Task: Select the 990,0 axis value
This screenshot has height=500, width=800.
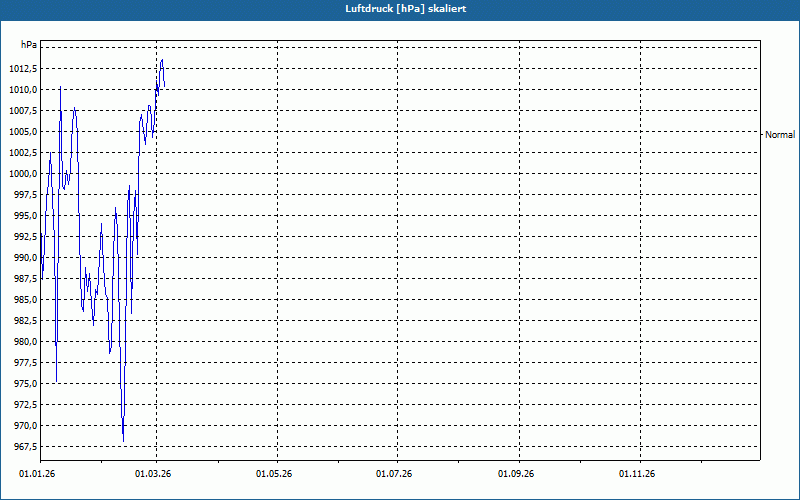Action: click(x=25, y=258)
